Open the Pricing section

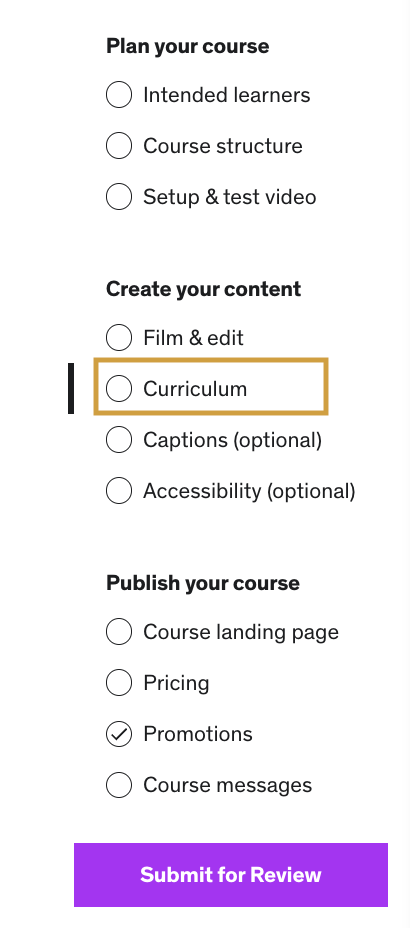pyautogui.click(x=176, y=682)
